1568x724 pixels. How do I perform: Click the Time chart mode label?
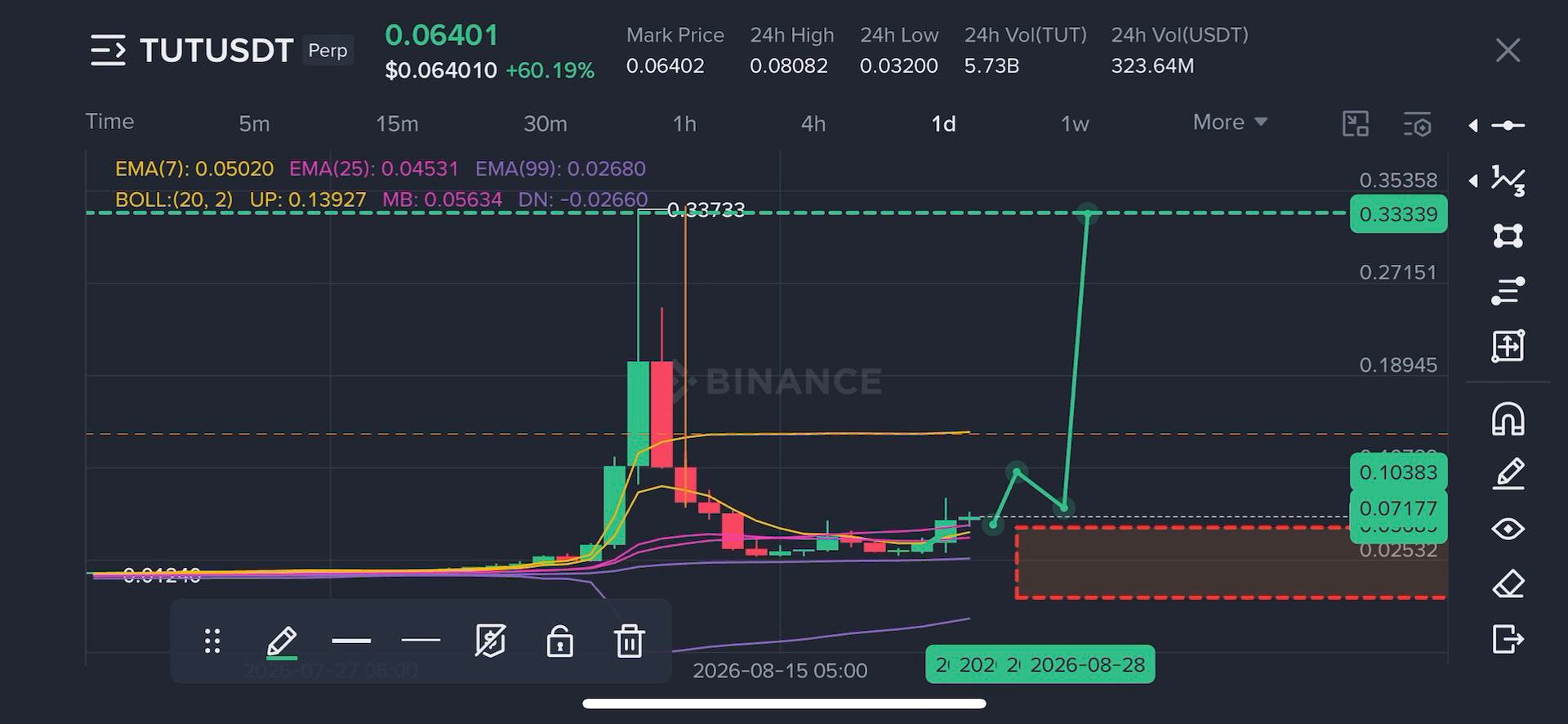109,121
